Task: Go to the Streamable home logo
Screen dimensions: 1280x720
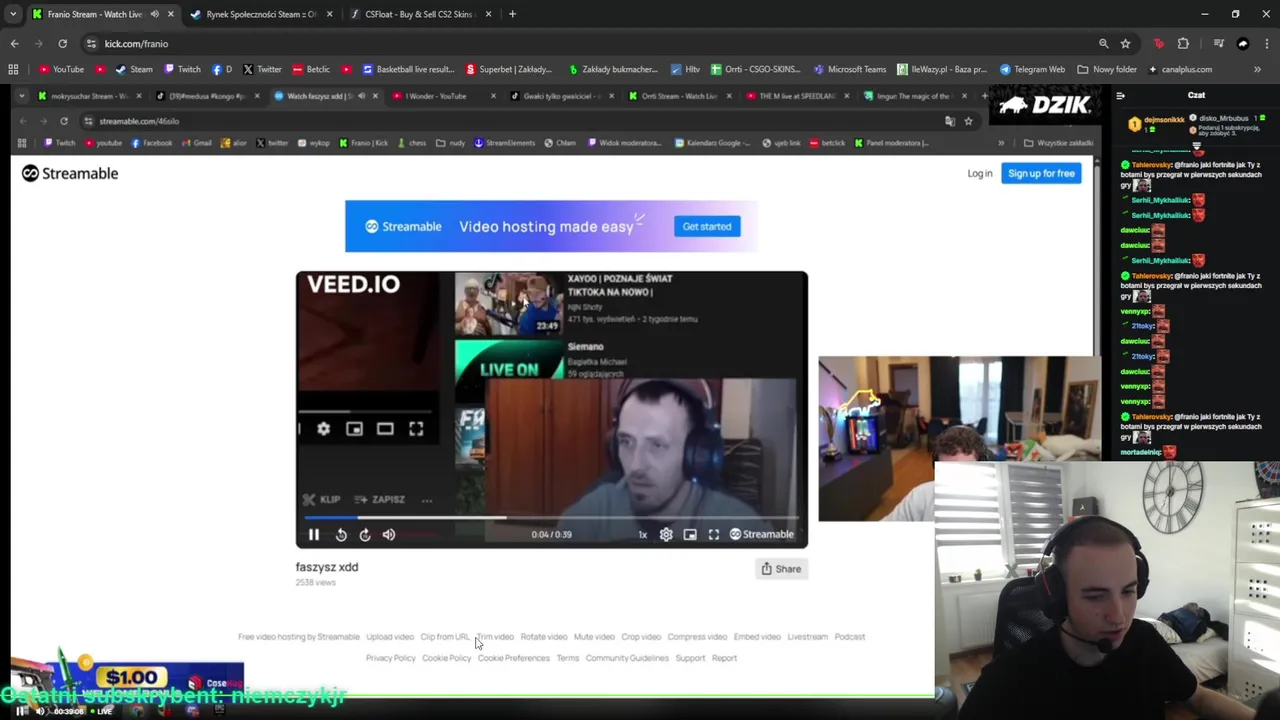Action: tap(70, 173)
